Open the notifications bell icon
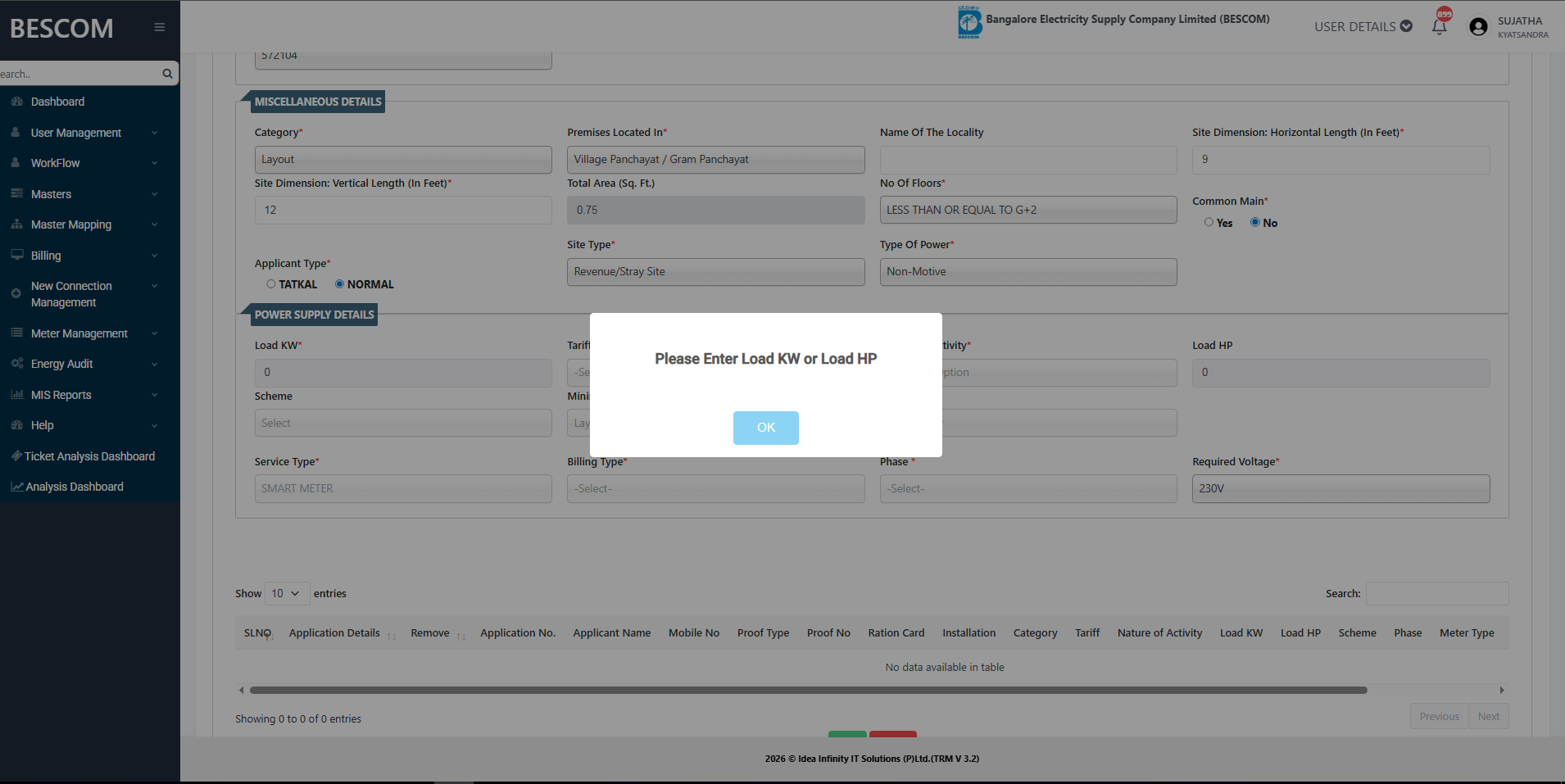 (1440, 26)
